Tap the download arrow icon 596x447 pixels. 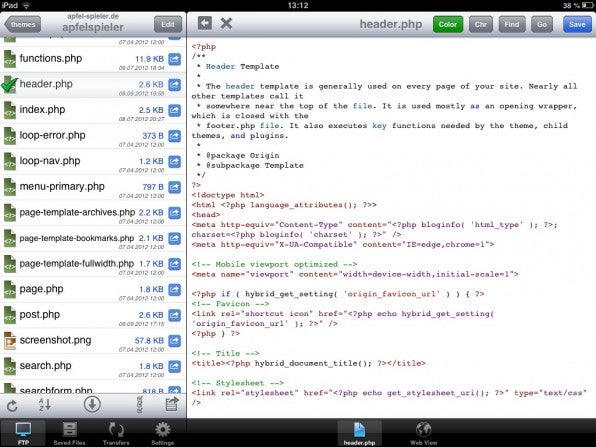pyautogui.click(x=92, y=404)
